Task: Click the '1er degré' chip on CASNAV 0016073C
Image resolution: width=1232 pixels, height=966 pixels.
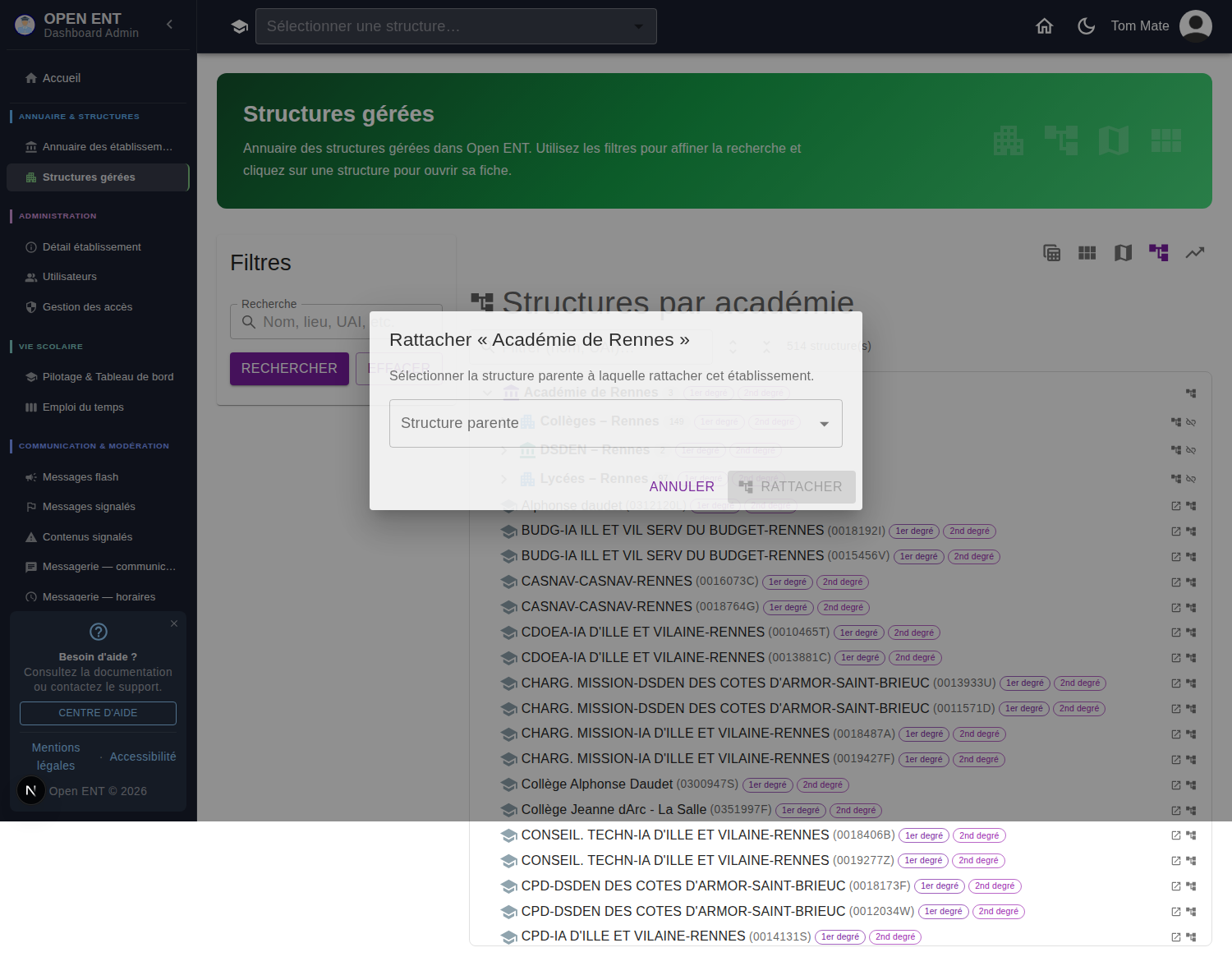Action: pos(788,582)
